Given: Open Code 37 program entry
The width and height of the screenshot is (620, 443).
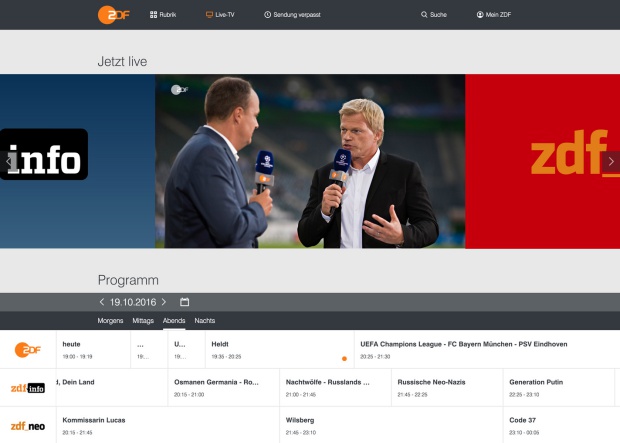Looking at the screenshot, I should click(562, 426).
